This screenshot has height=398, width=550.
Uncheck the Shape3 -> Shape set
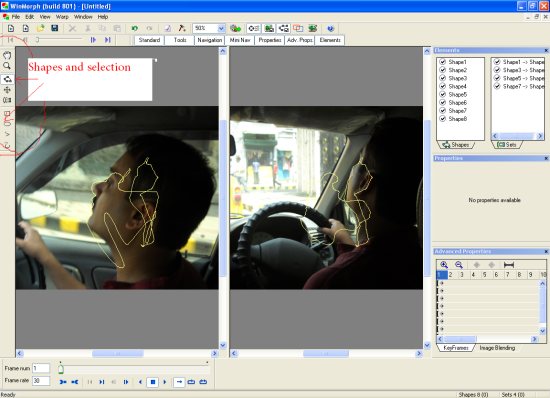point(497,70)
